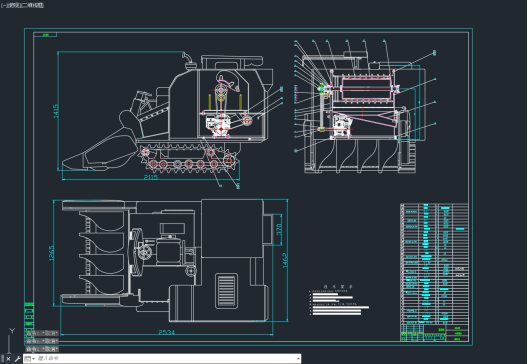Expand command history arrow at command line end
The height and width of the screenshot is (364, 527).
[298, 359]
